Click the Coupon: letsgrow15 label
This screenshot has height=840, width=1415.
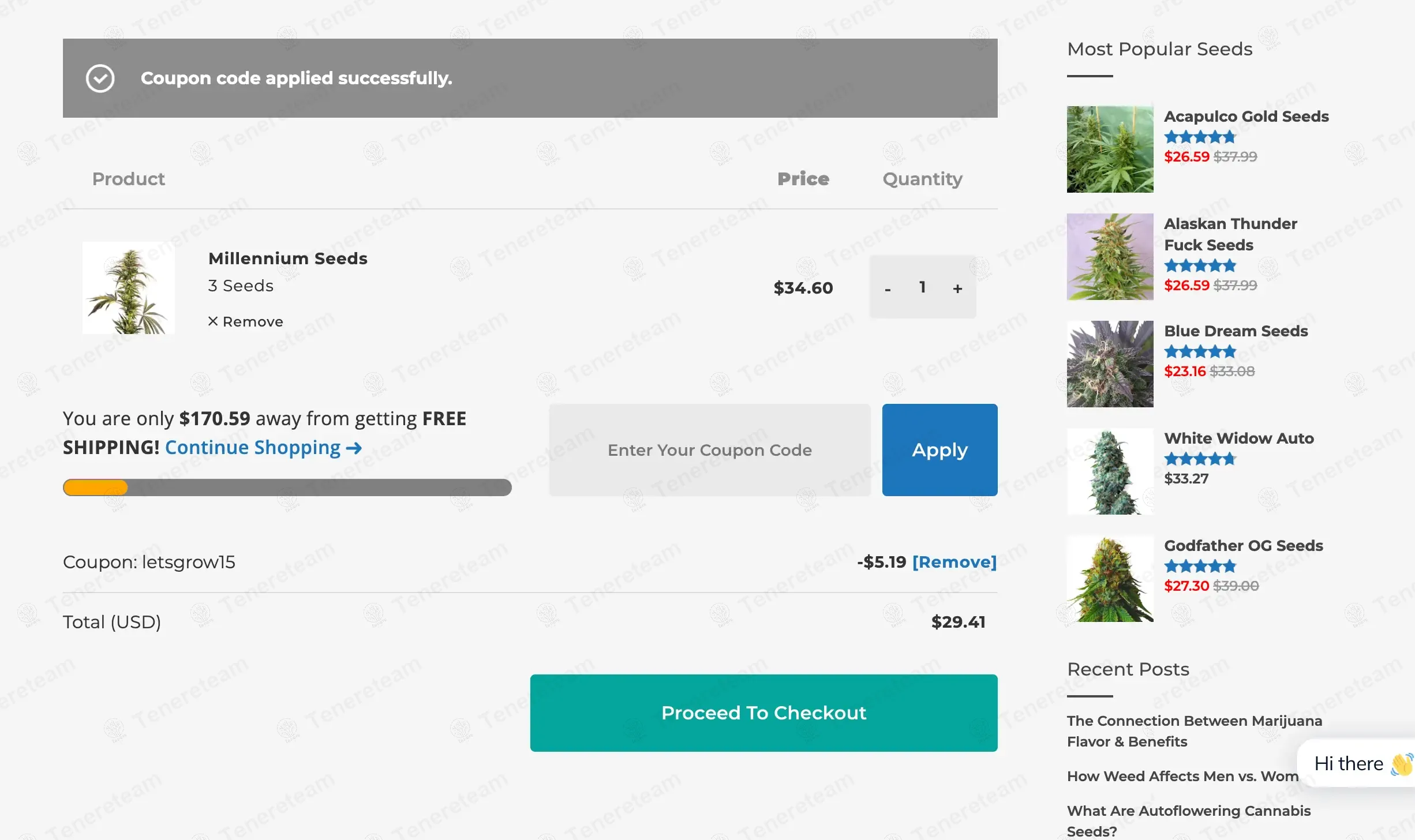pyautogui.click(x=149, y=562)
